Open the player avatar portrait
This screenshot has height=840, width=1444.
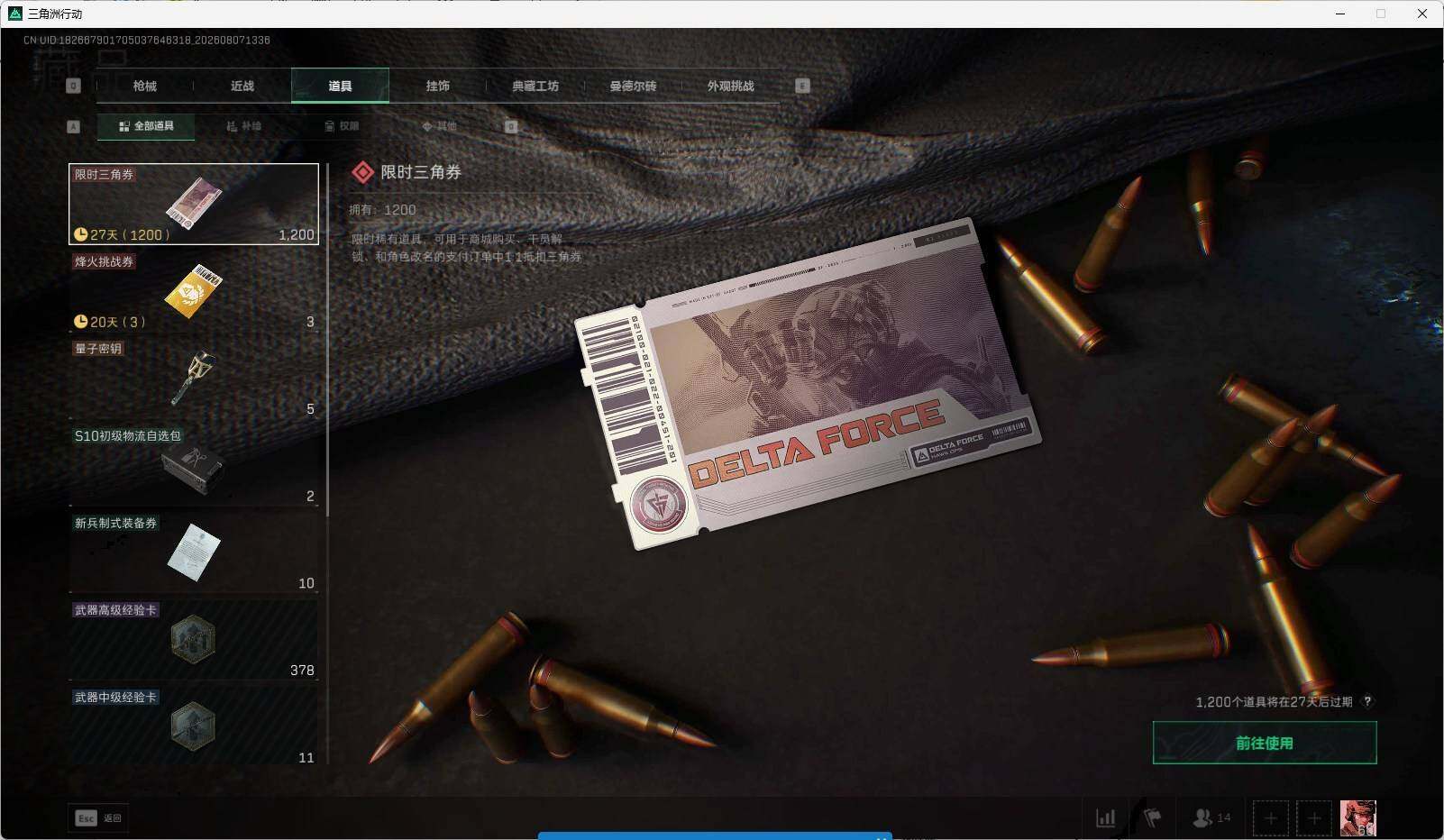point(1357,818)
